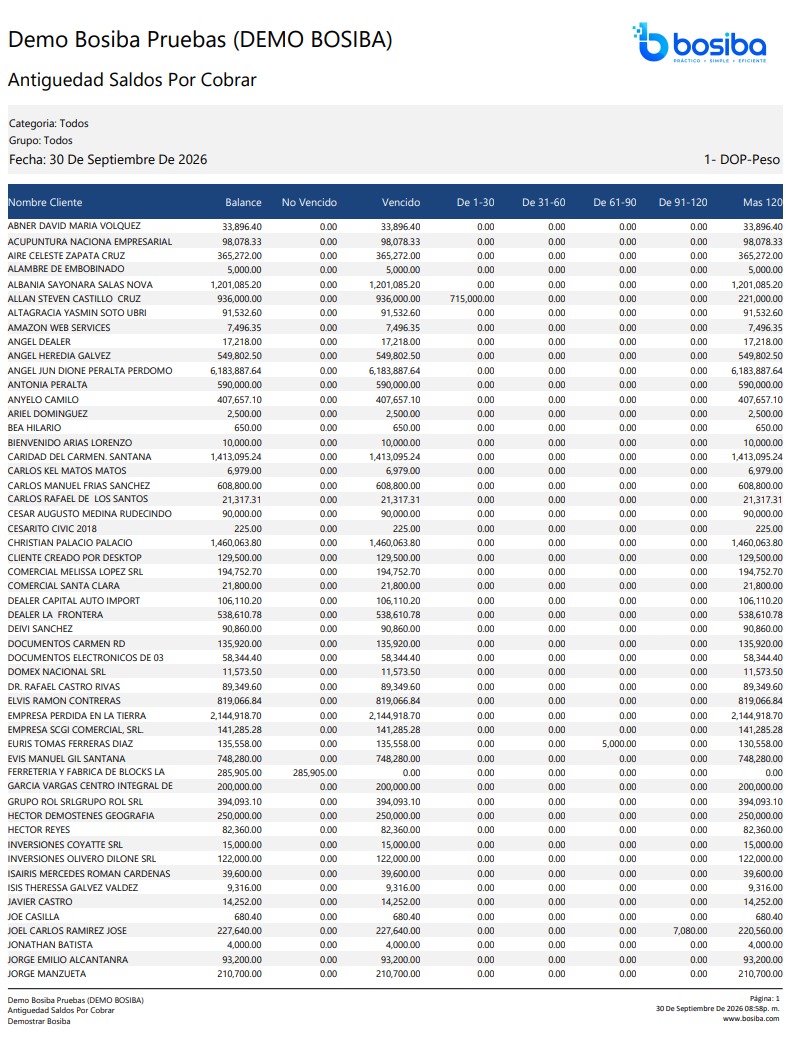Viewport: 799px width, 1043px height.
Task: Select the 'Balance' column header
Action: click(243, 202)
